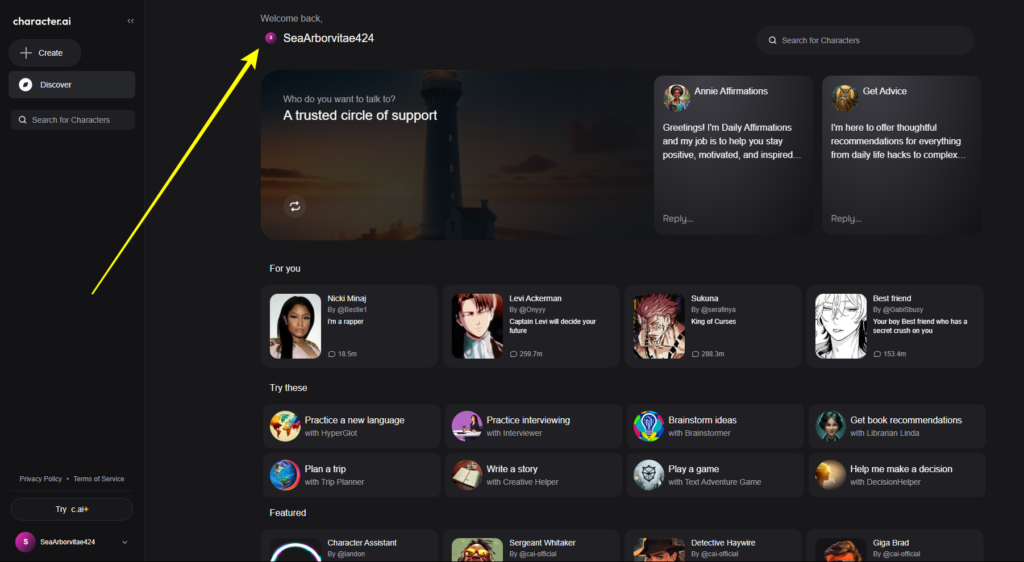Click chat count icon on Levi Ackerman card

[x=513, y=354]
